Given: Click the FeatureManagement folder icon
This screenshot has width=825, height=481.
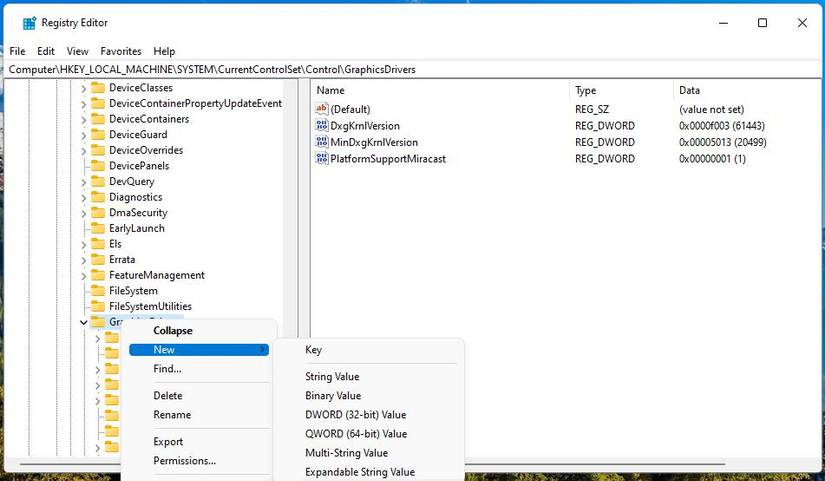Looking at the screenshot, I should point(98,275).
